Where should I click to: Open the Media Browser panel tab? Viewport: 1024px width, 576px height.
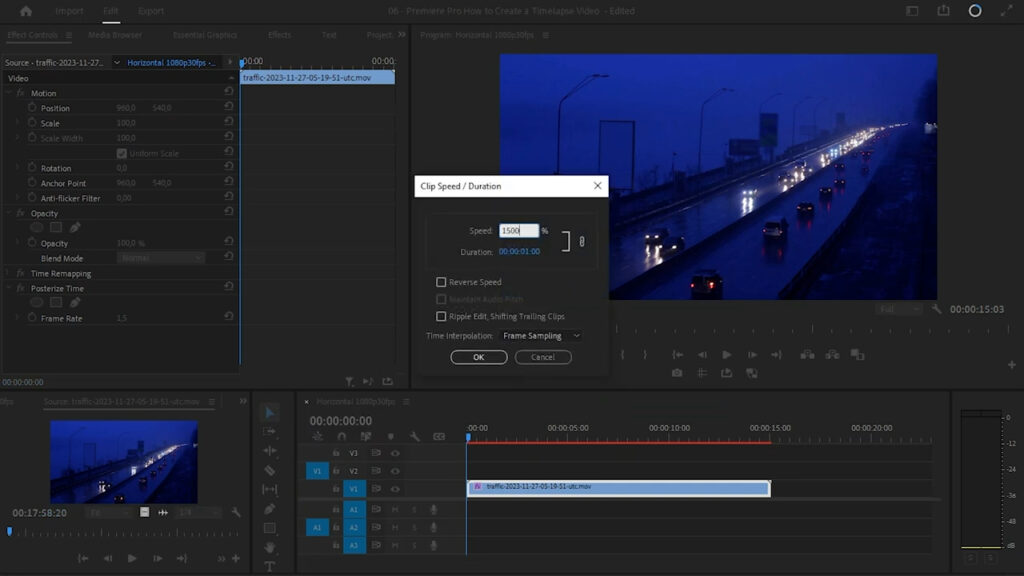coord(115,35)
